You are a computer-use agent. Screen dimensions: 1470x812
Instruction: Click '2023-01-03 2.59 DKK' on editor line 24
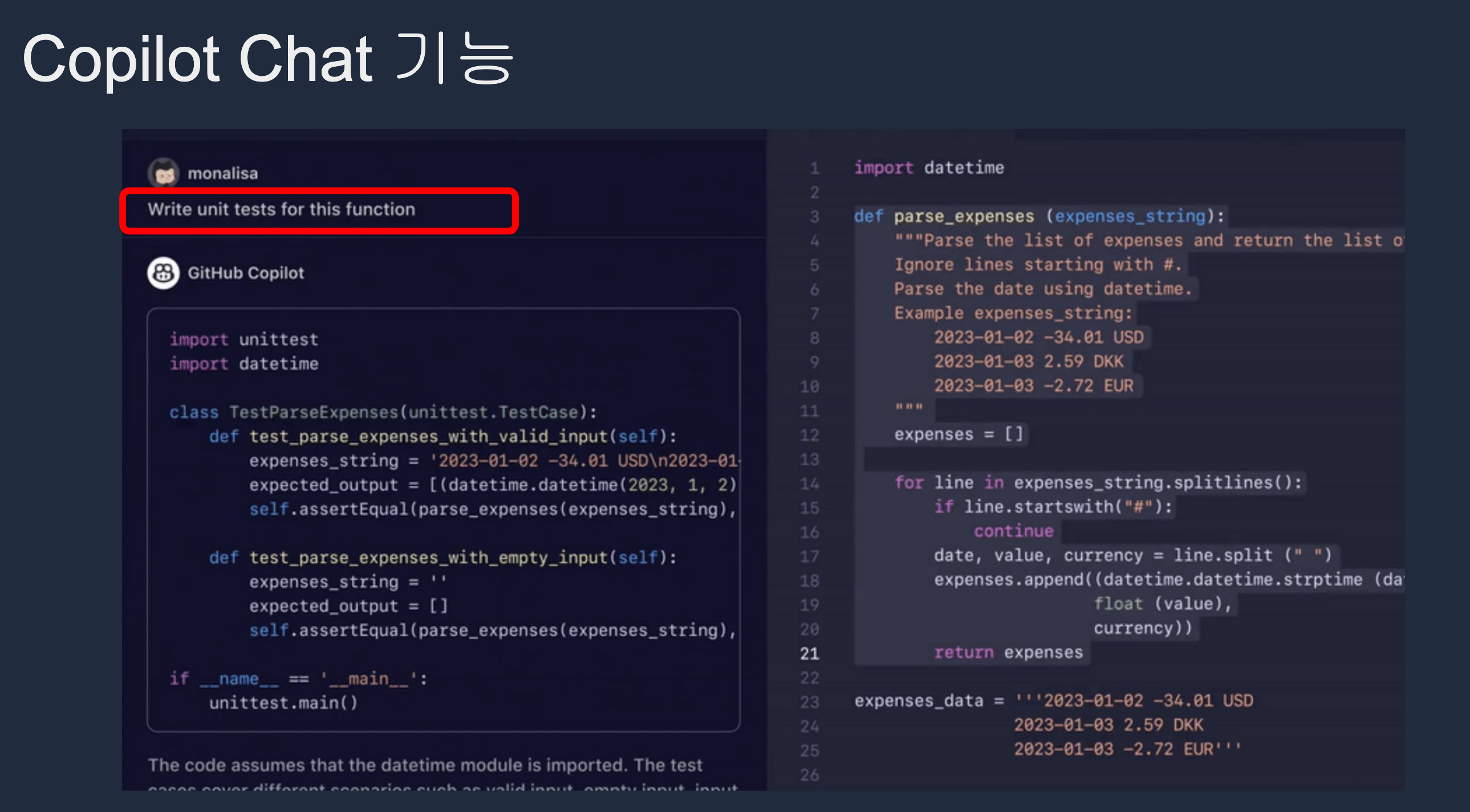1108,725
